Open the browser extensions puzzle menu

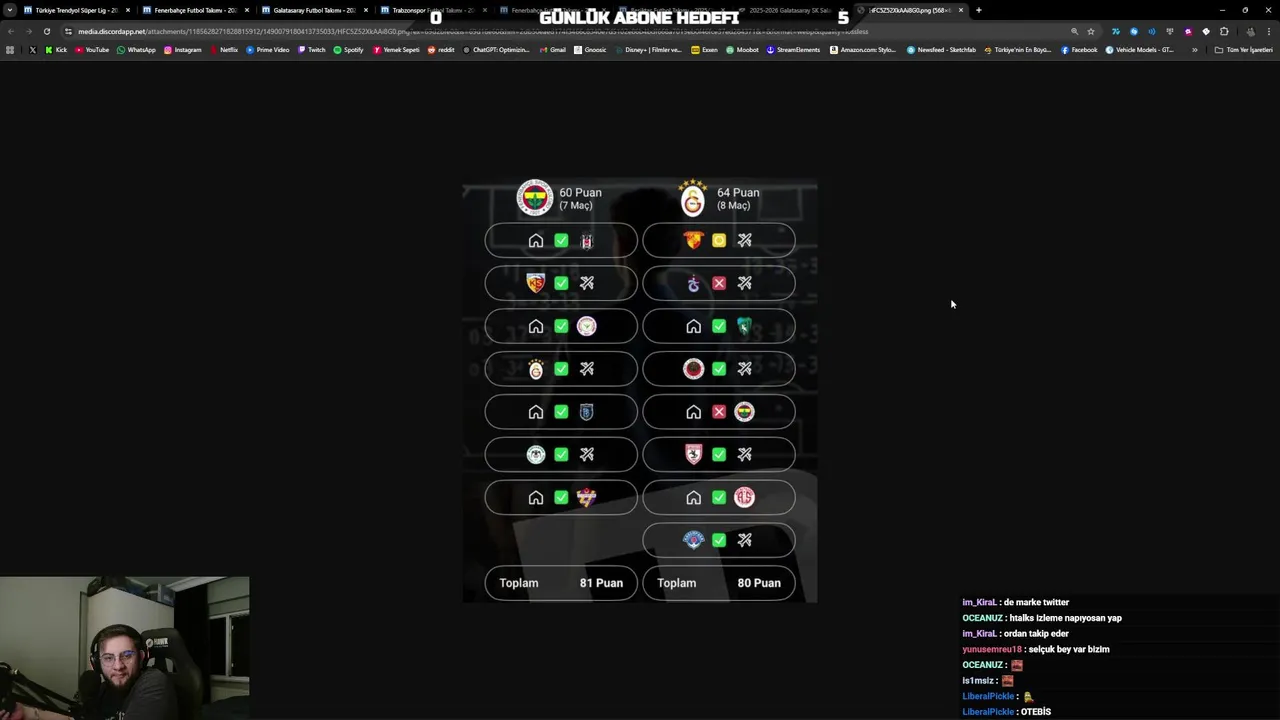(1224, 31)
